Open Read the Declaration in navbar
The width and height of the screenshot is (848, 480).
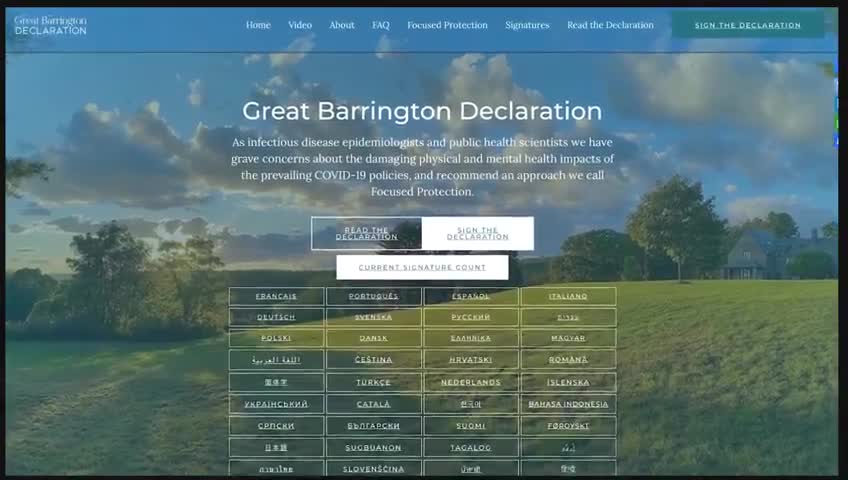610,25
